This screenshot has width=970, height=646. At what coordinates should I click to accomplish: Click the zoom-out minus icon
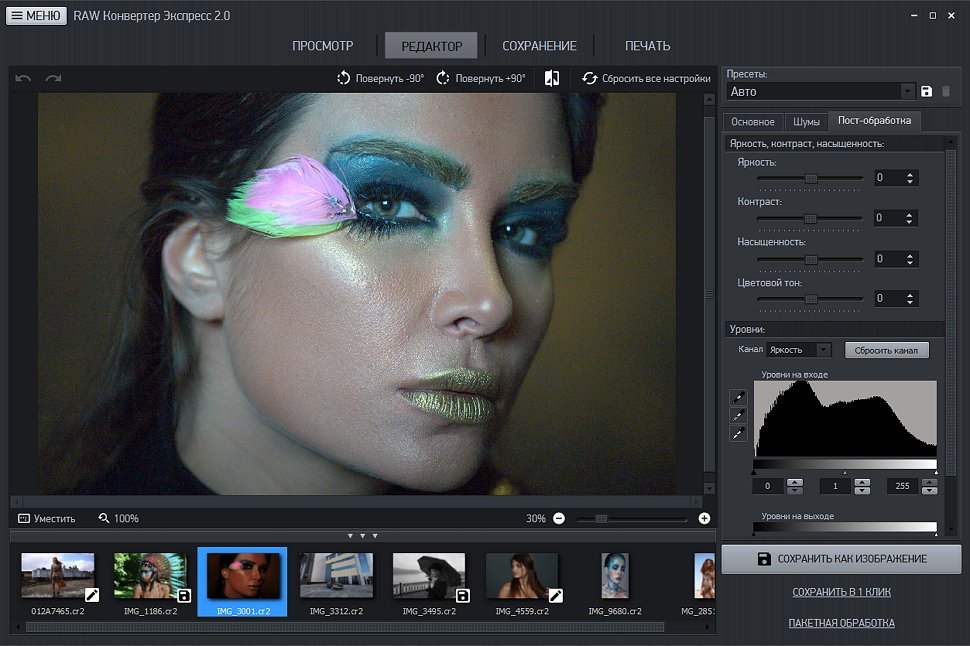pos(559,519)
